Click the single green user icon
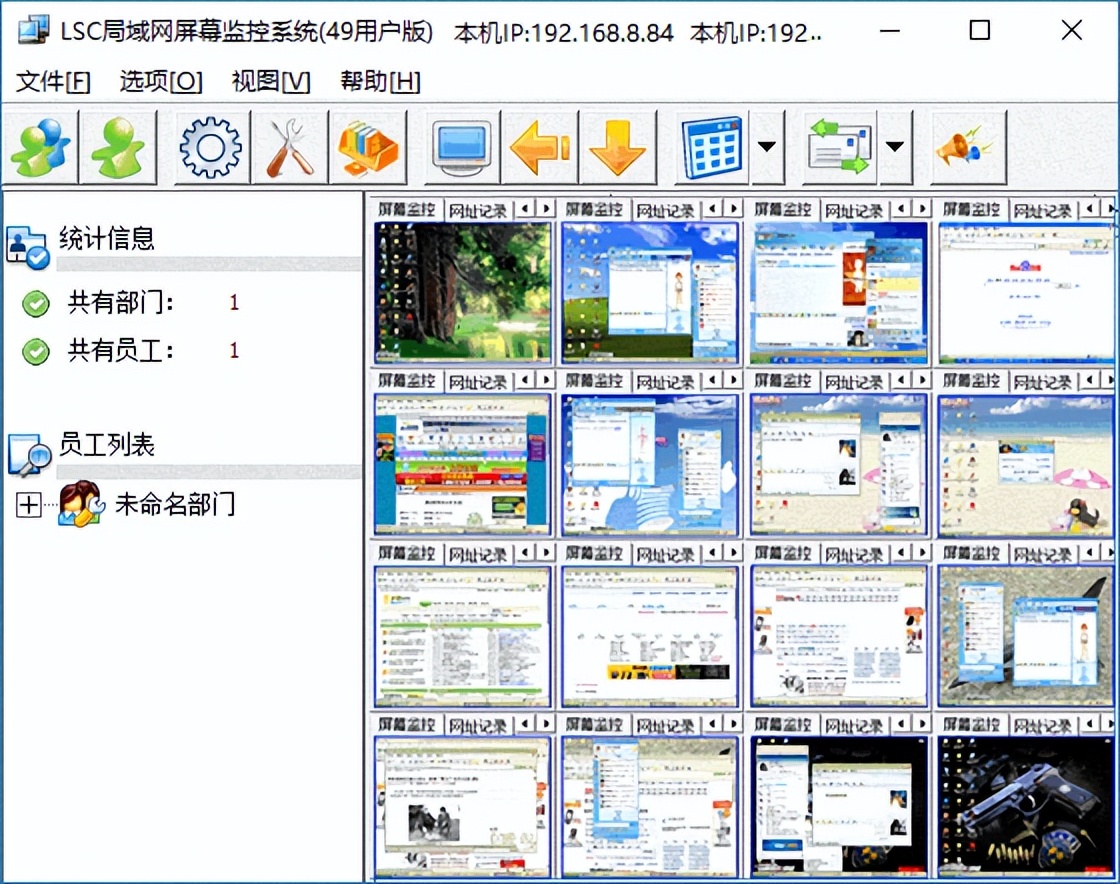The width and height of the screenshot is (1120, 884). (119, 148)
